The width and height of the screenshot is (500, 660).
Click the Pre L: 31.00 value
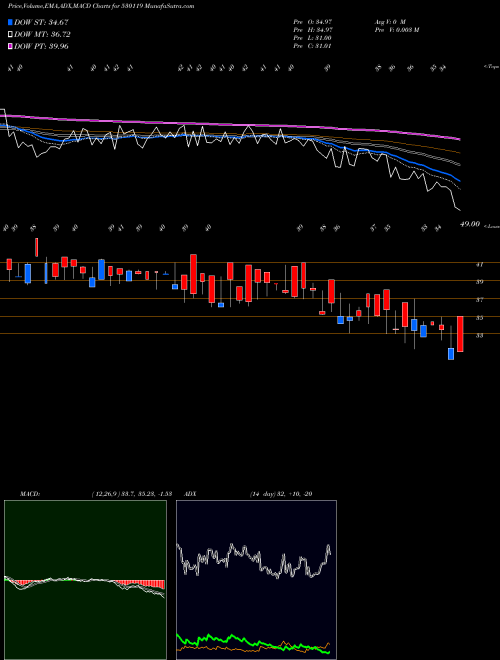tap(313, 37)
